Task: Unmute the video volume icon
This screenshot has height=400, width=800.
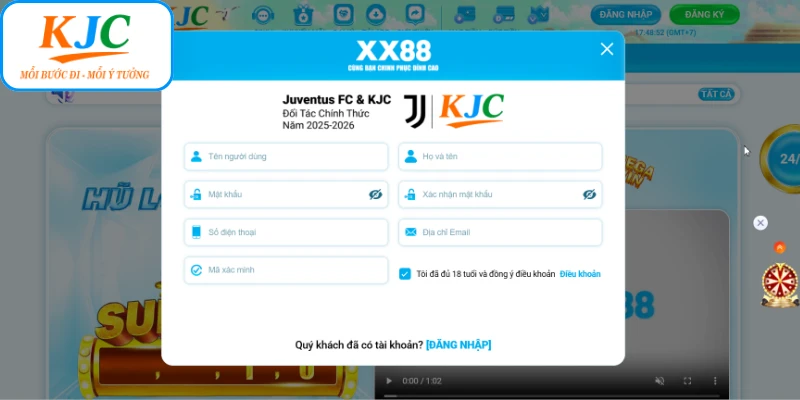Action: [x=659, y=381]
